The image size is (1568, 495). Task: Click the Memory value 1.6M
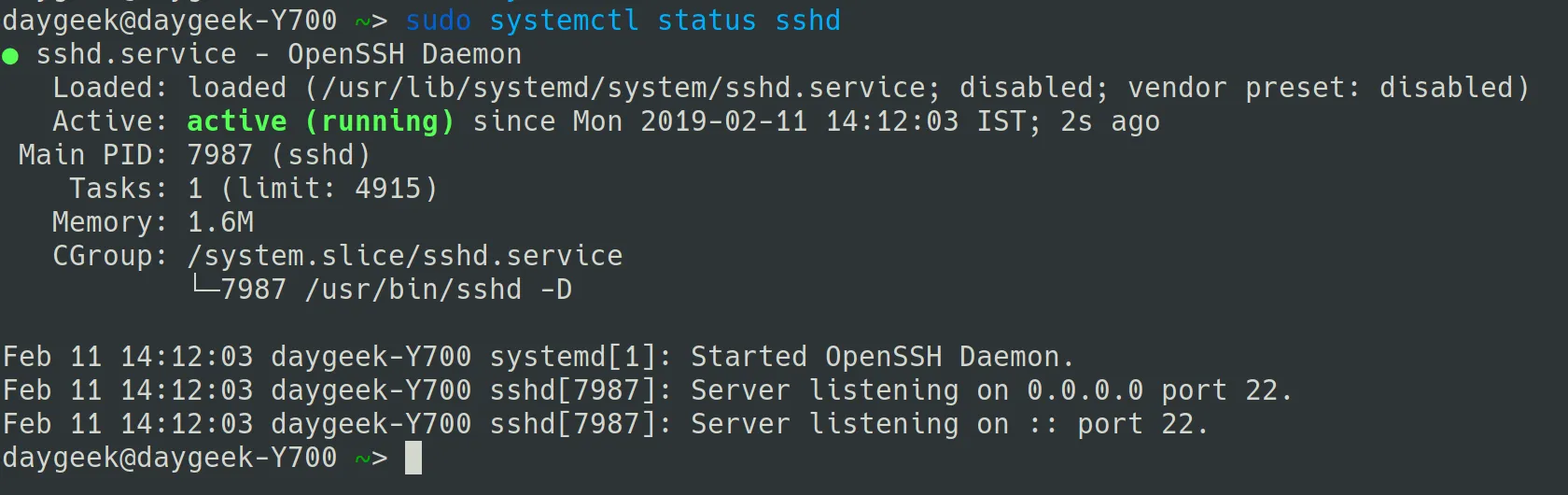coord(220,222)
